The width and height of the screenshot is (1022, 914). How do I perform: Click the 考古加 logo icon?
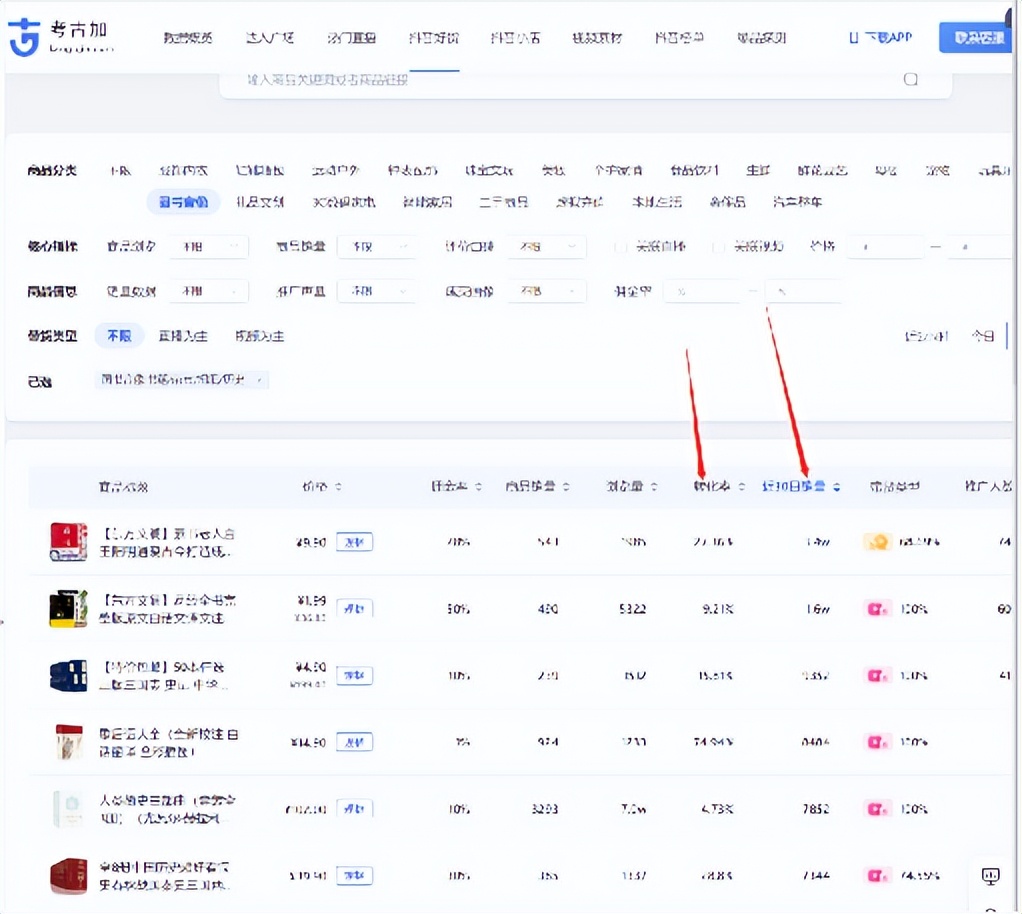(x=23, y=37)
